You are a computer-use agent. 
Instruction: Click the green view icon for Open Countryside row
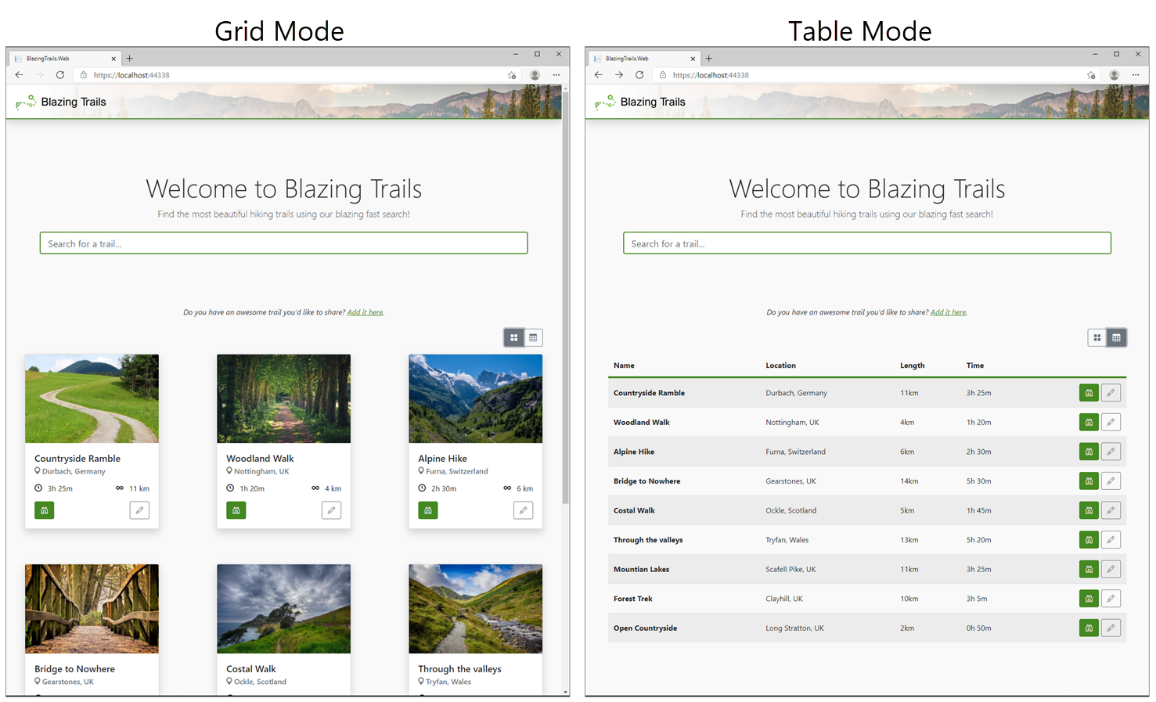(x=1089, y=628)
